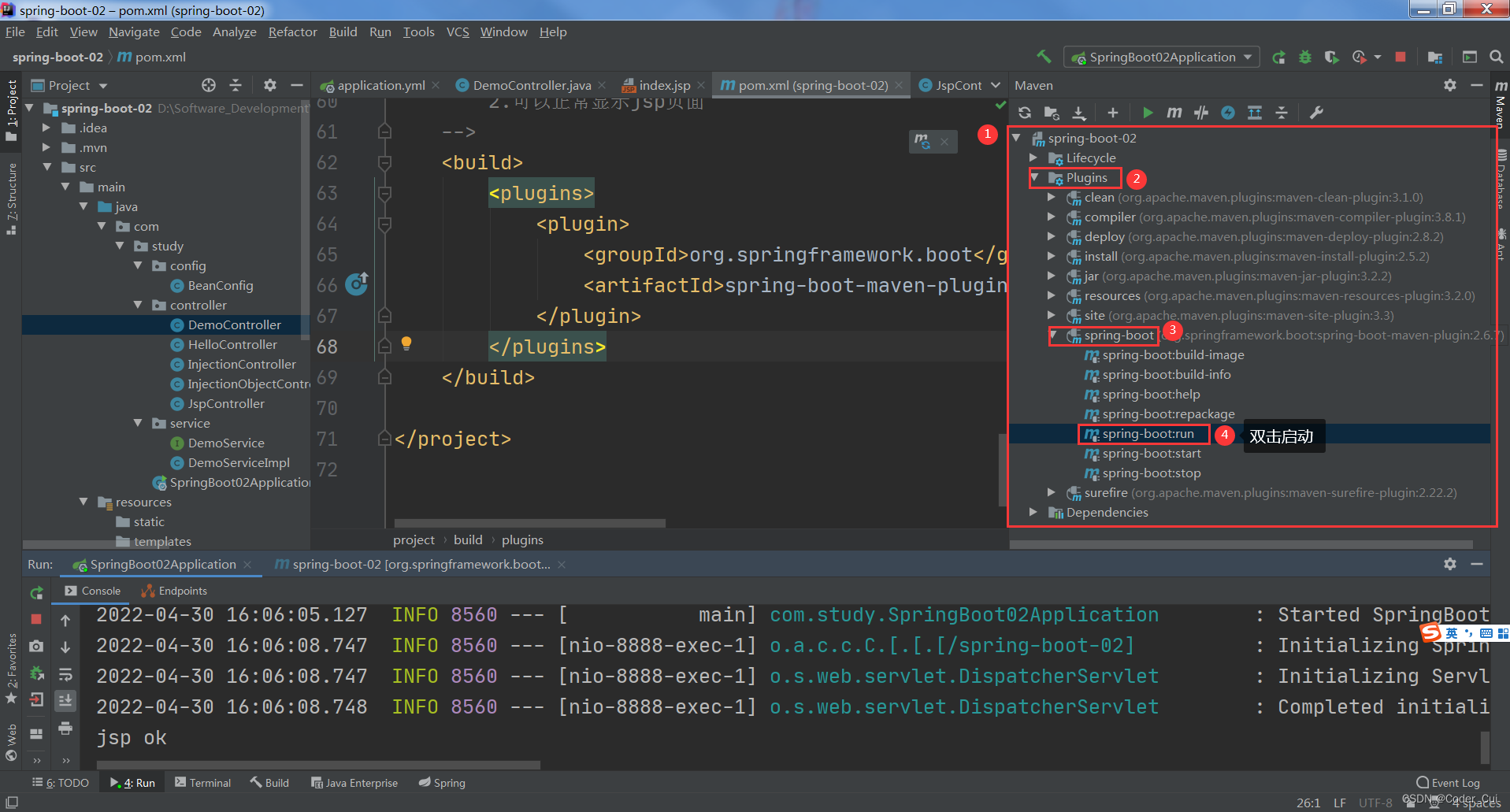
Task: Stop process in Run panel
Action: pos(36,619)
